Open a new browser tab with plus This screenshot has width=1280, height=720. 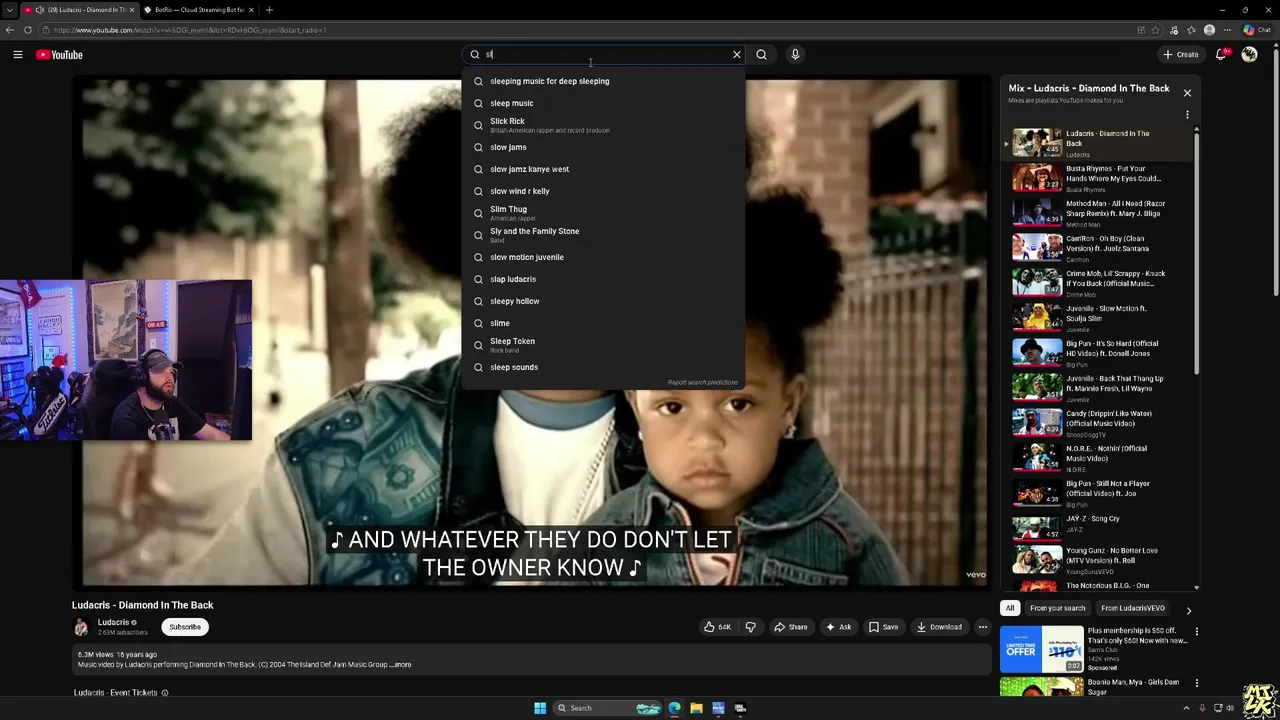pos(269,10)
